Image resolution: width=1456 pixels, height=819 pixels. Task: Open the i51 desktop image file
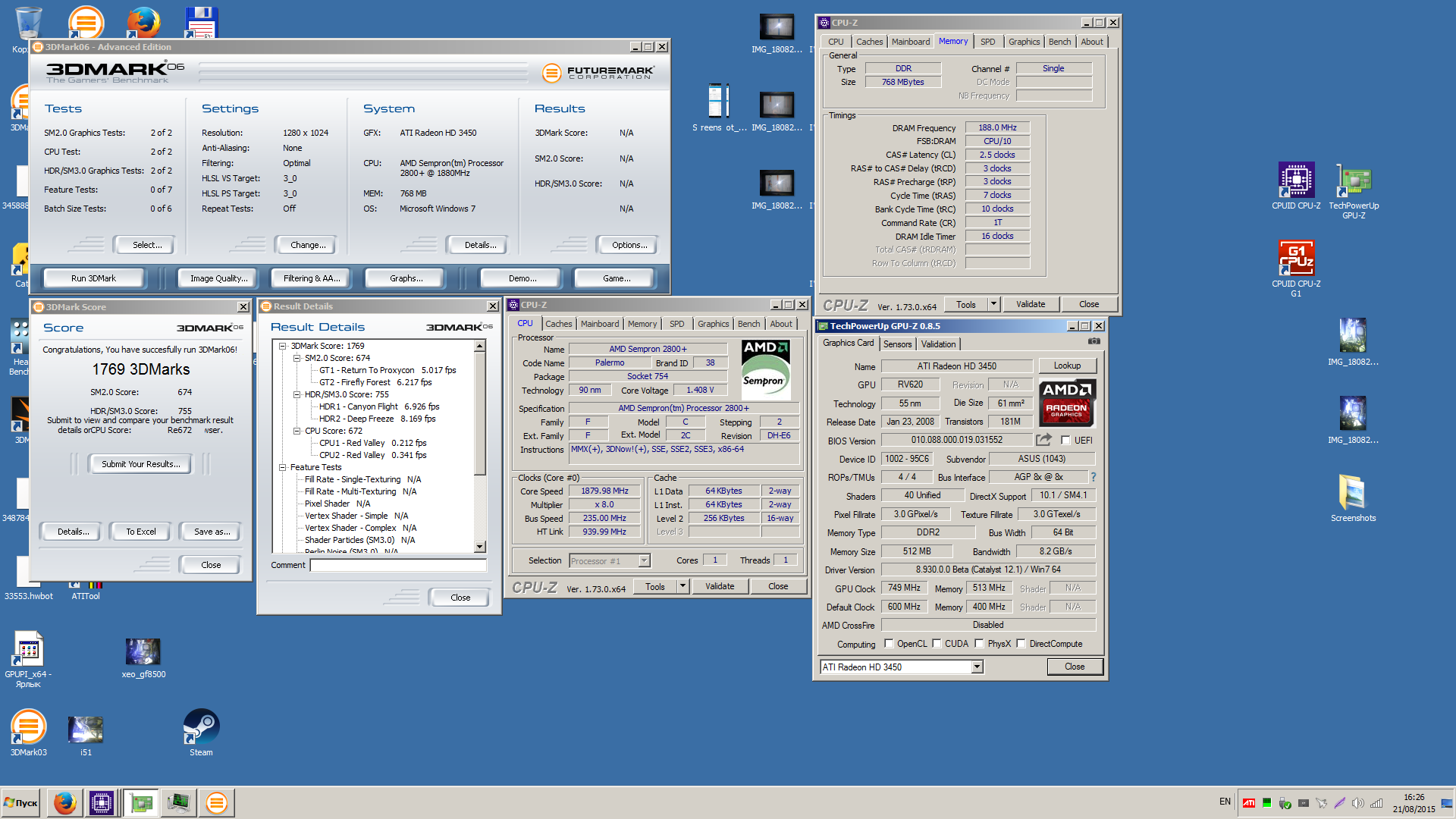(x=86, y=736)
